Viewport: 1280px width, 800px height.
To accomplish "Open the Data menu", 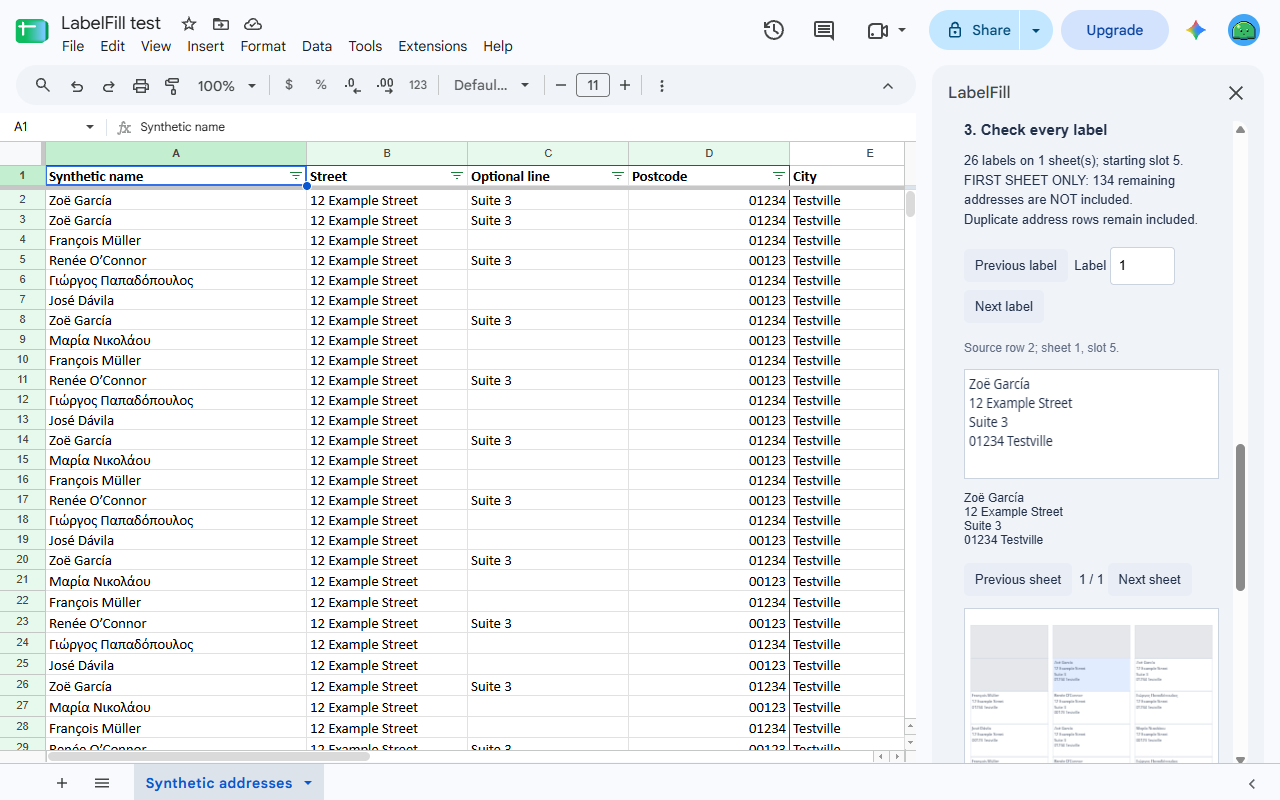I will point(317,46).
